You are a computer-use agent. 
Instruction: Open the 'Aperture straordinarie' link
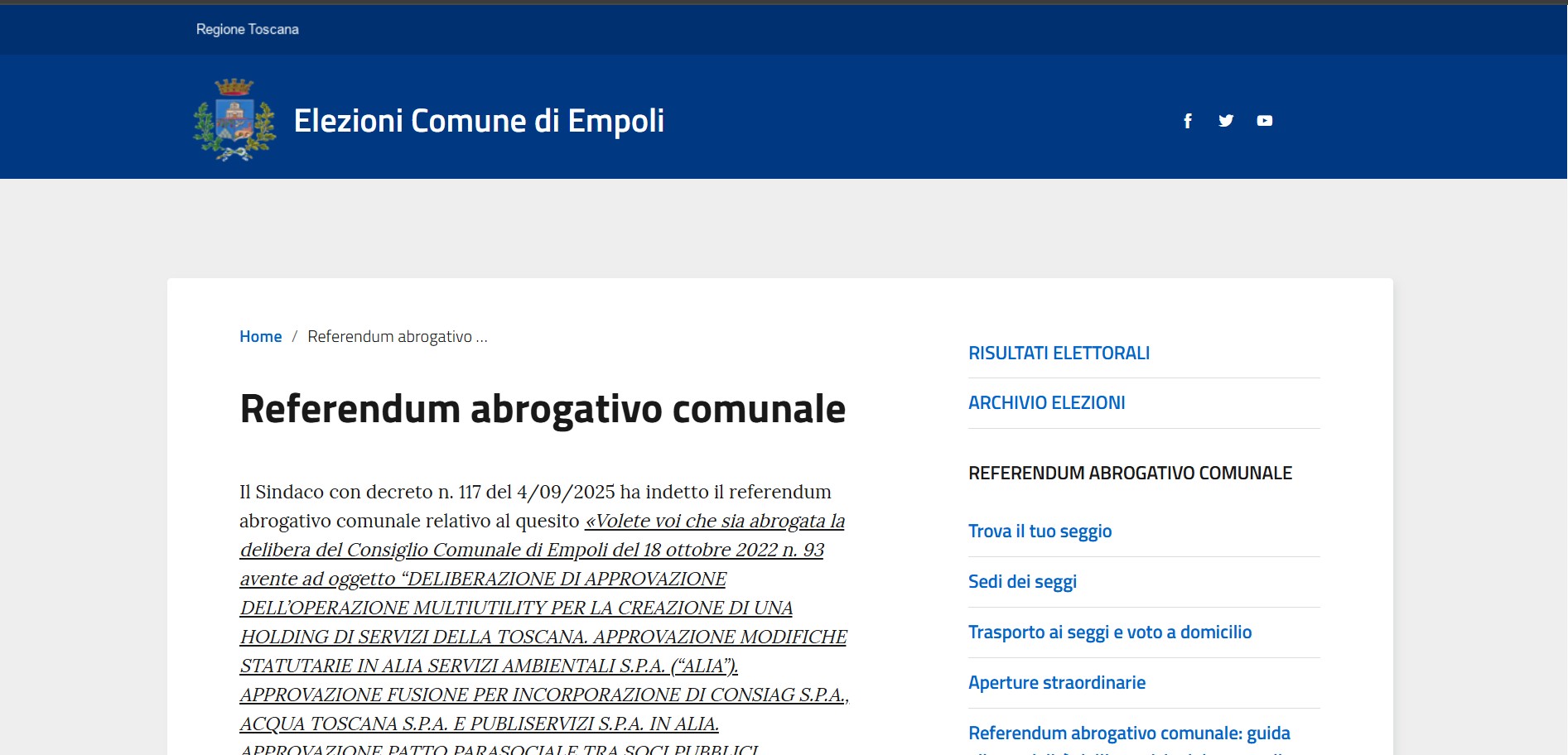[1057, 683]
